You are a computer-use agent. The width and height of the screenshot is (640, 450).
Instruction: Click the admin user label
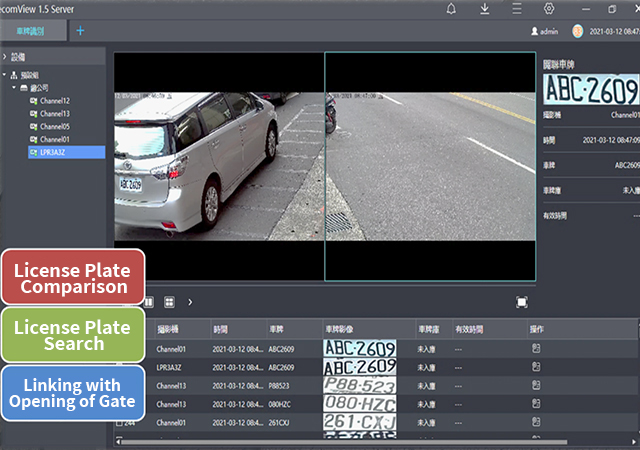544,31
